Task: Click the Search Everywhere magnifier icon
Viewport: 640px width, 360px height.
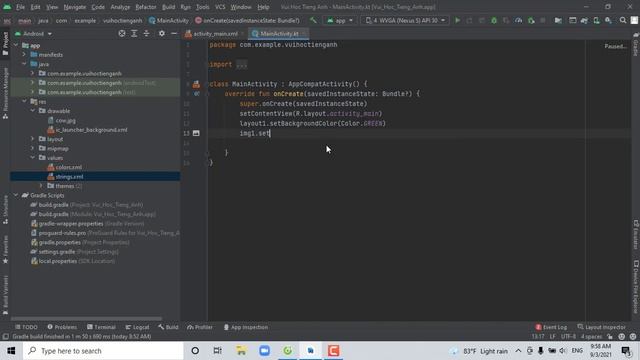Action: click(x=623, y=20)
